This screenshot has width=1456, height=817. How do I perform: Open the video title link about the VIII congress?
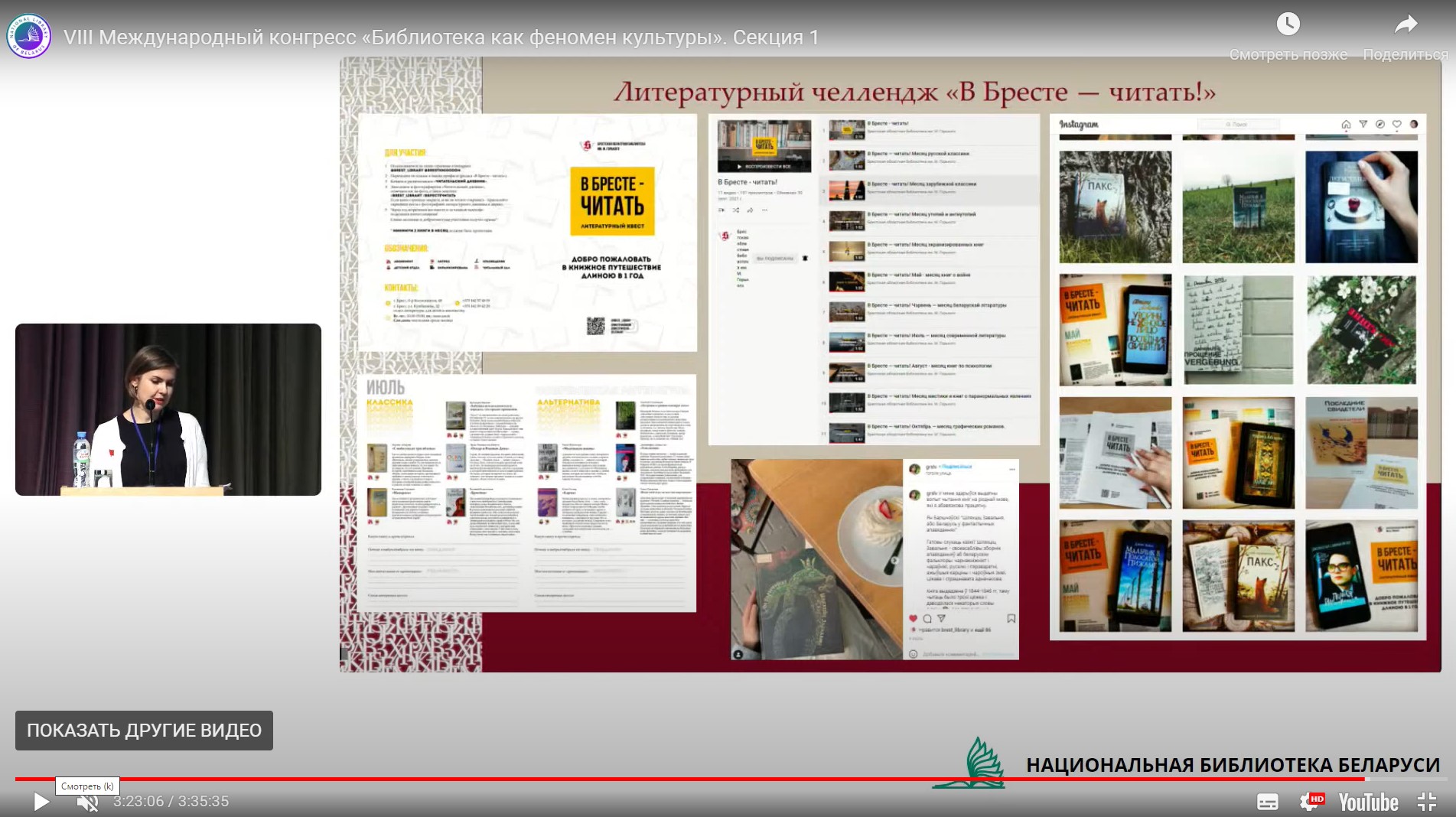[441, 37]
